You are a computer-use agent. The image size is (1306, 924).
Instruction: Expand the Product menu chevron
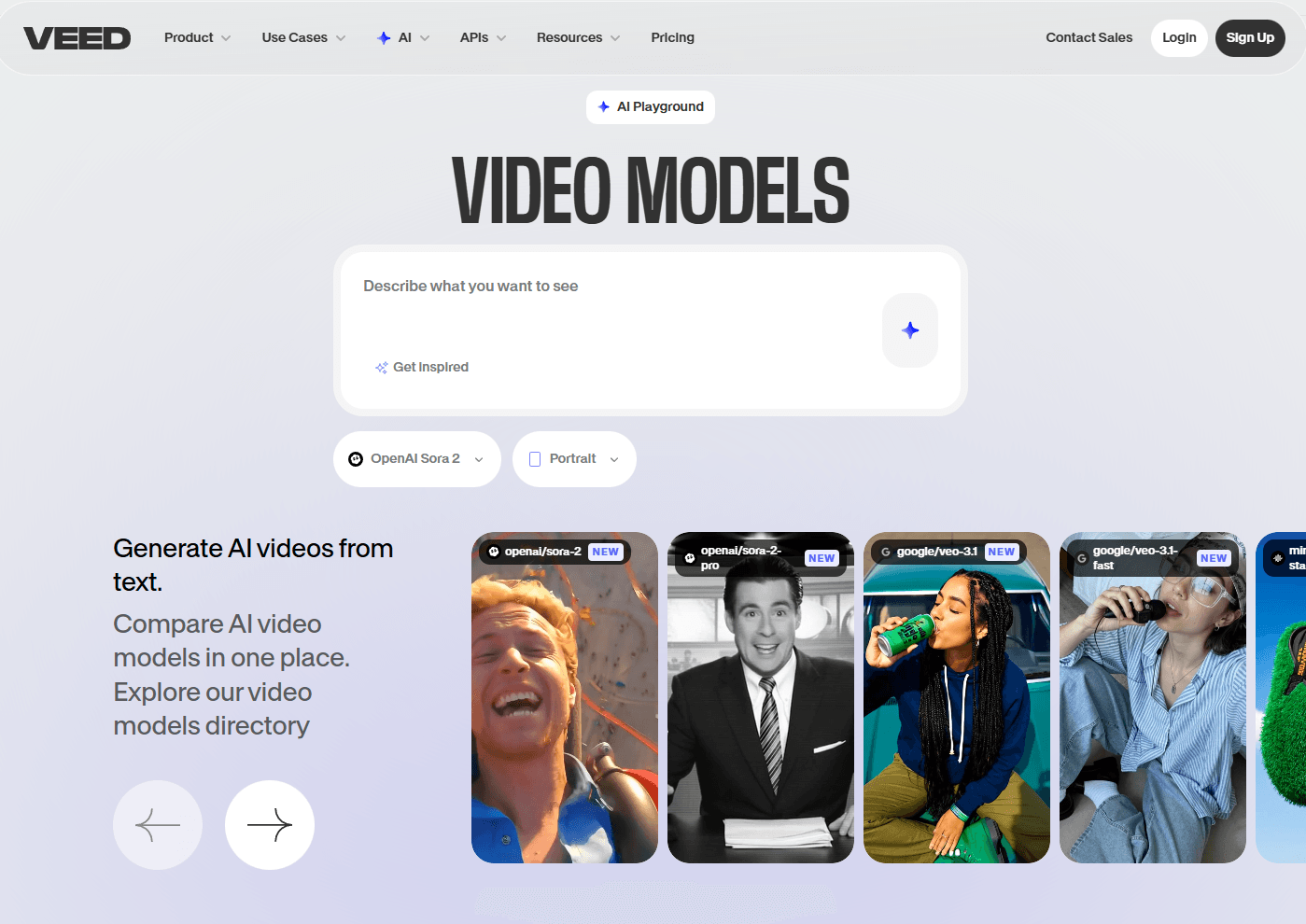(226, 38)
